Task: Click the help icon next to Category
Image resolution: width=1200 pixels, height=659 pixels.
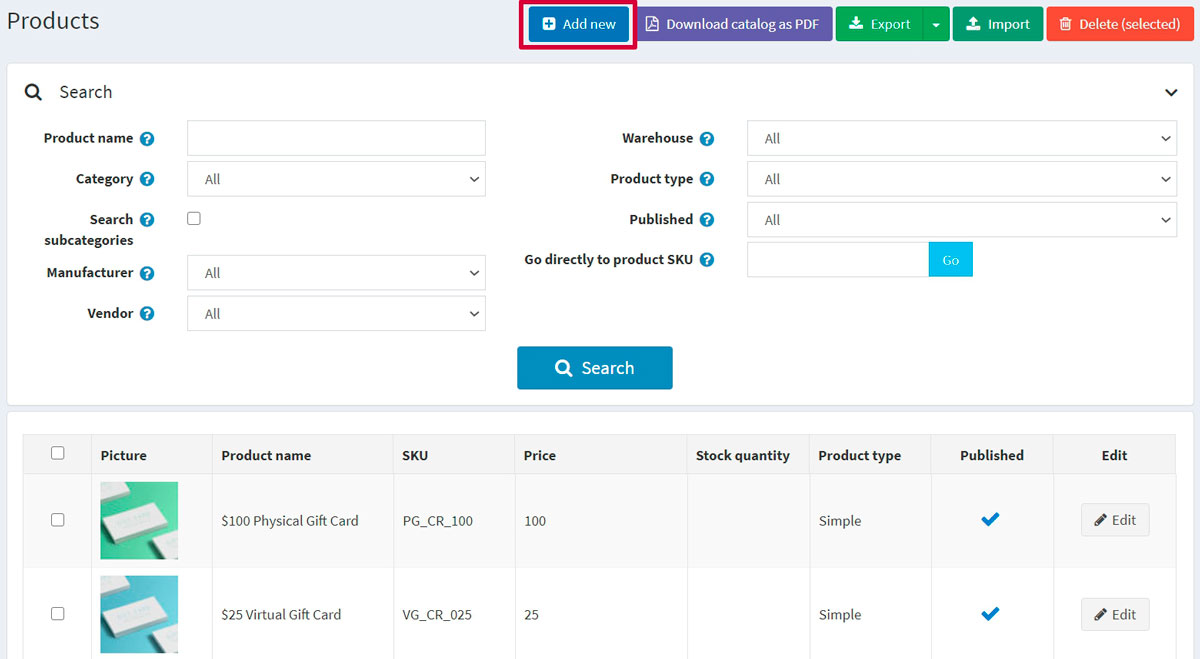Action: coord(147,180)
